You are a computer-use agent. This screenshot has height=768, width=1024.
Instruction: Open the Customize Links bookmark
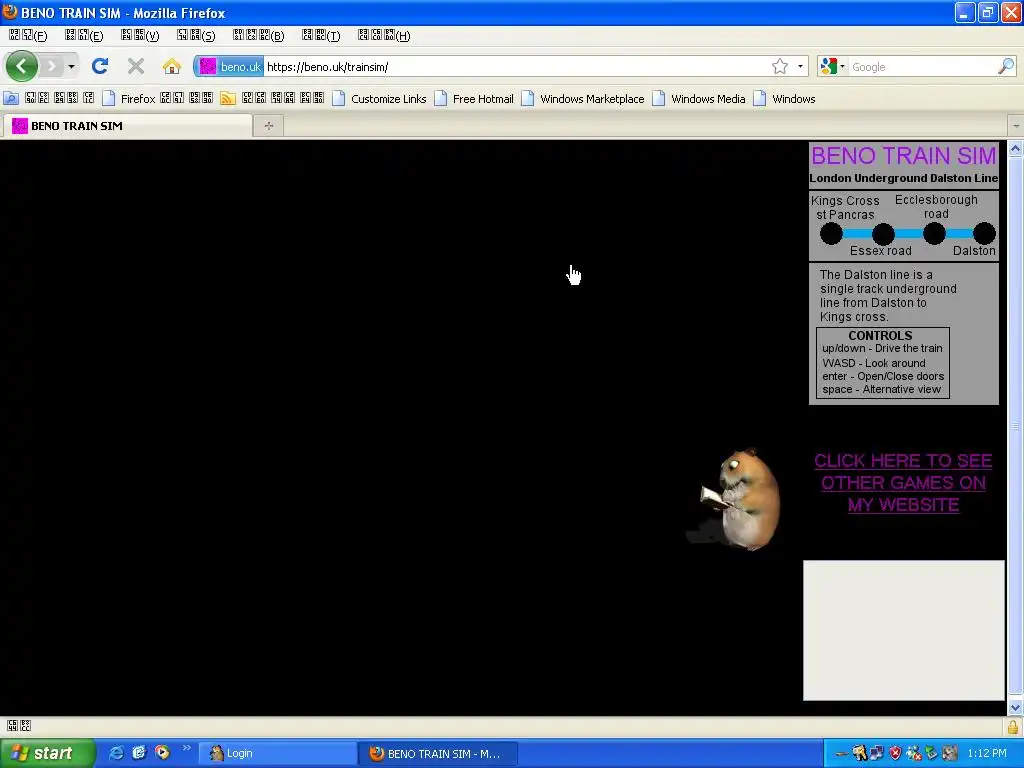click(379, 99)
